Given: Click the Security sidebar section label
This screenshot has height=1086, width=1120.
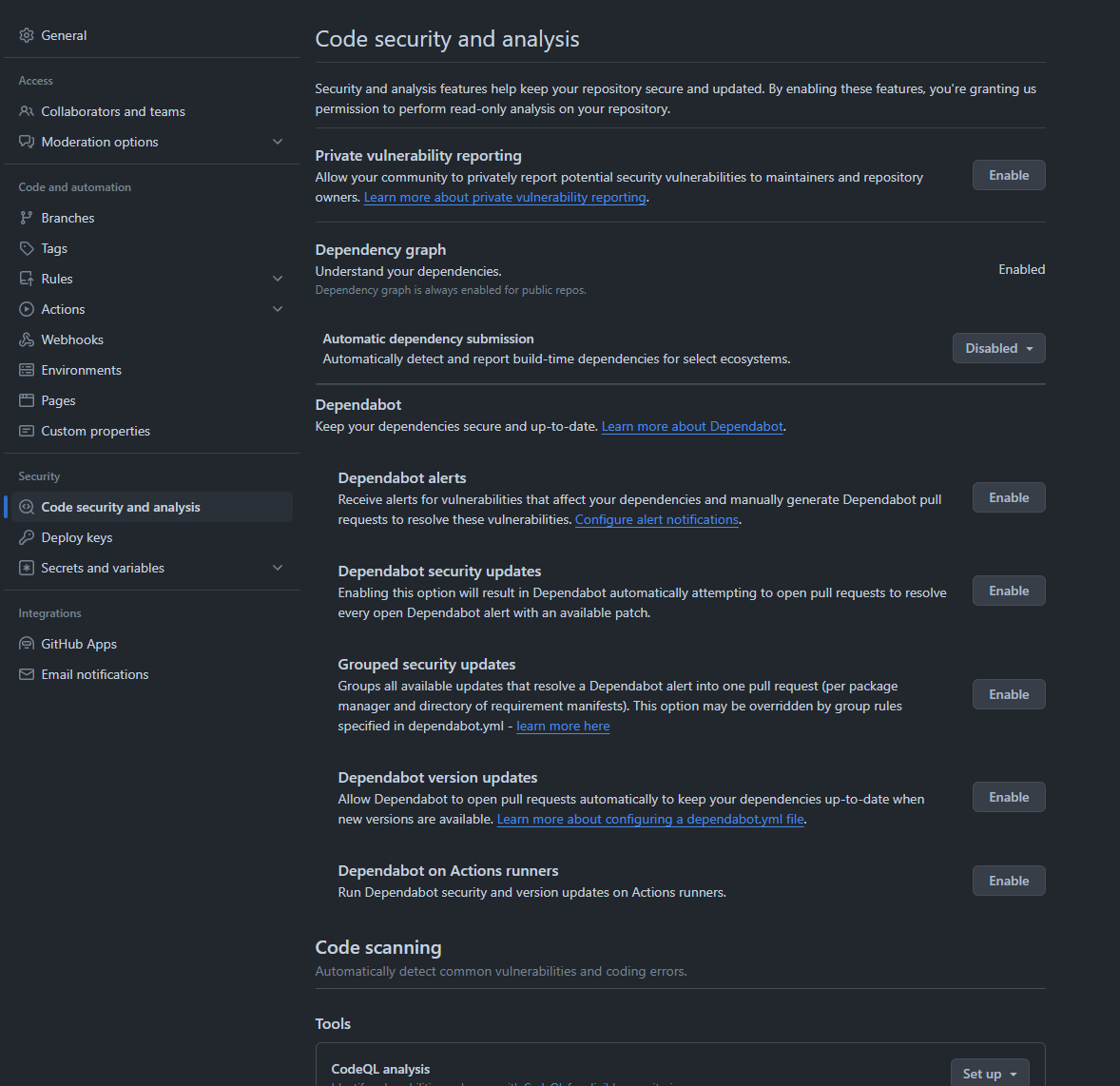Looking at the screenshot, I should click(39, 476).
